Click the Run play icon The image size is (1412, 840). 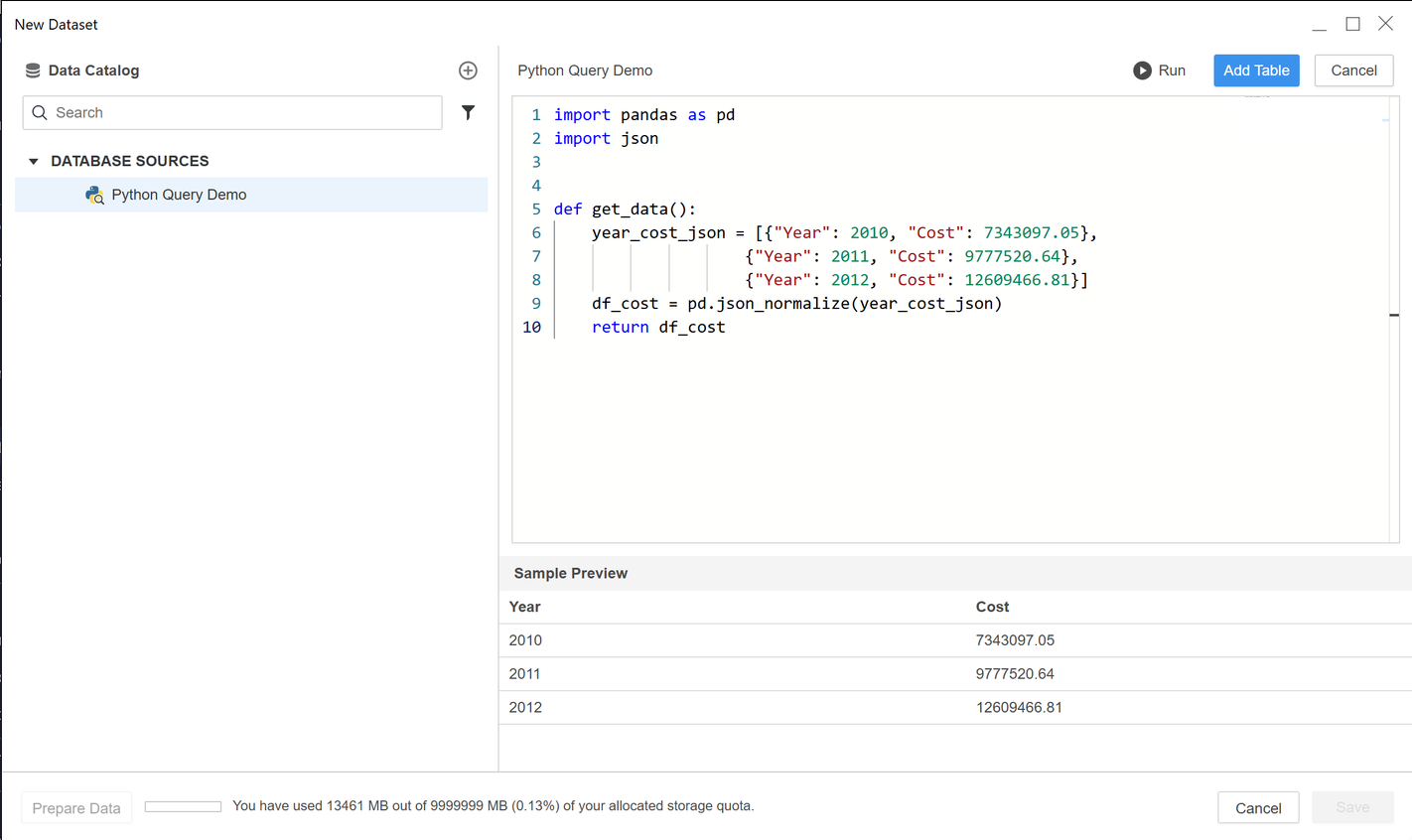1142,70
